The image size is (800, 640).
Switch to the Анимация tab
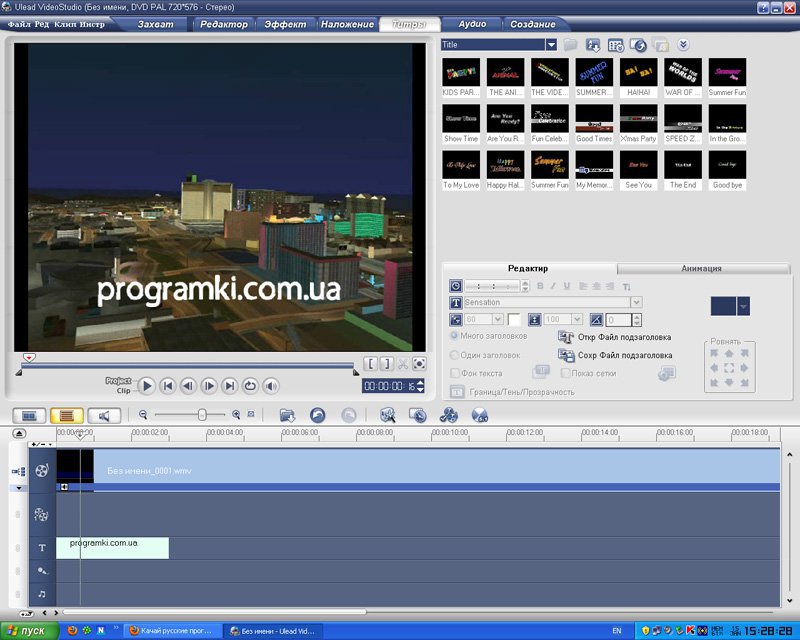[702, 268]
